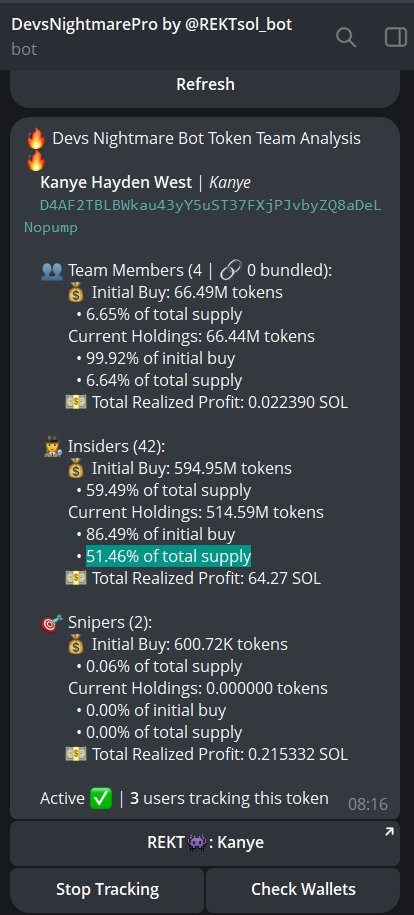Open the DevsNightmarePro chat header title
The height and width of the screenshot is (915, 414).
[152, 25]
